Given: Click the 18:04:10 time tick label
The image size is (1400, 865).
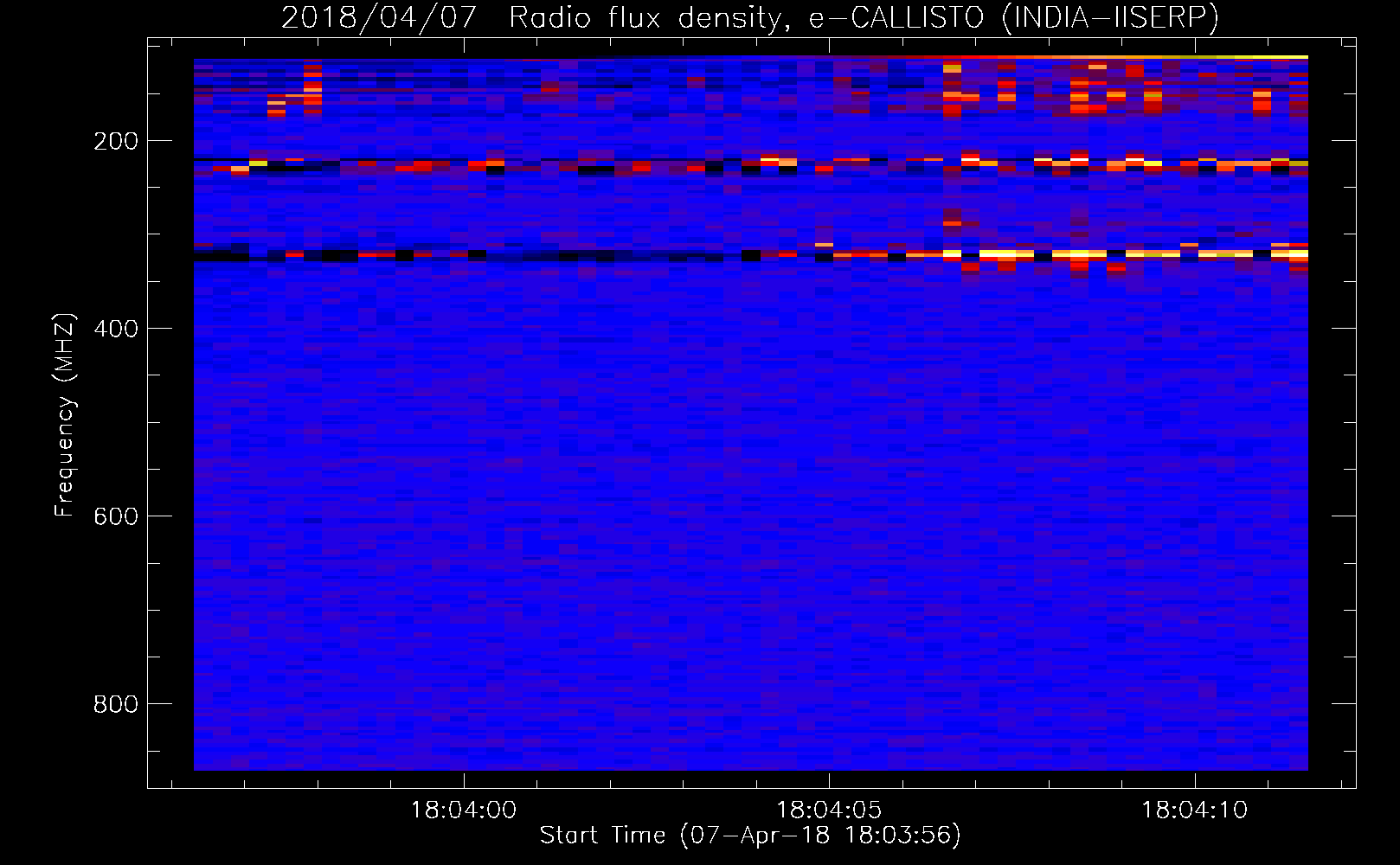Looking at the screenshot, I should pos(1195,810).
